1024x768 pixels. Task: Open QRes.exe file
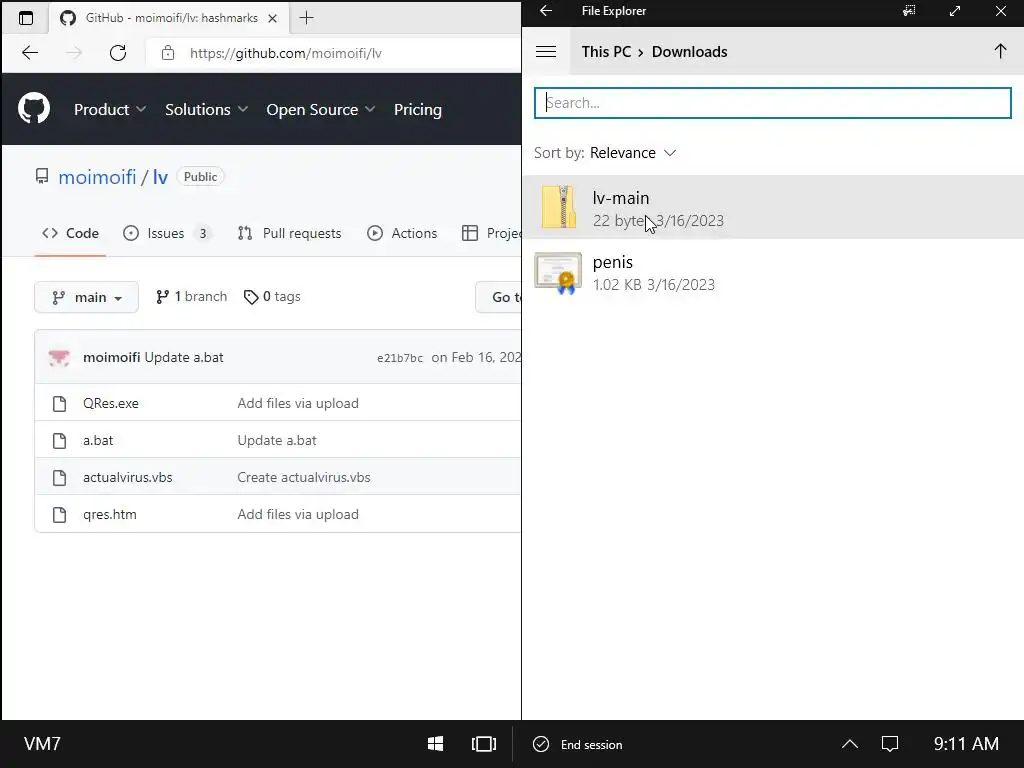pyautogui.click(x=110, y=403)
